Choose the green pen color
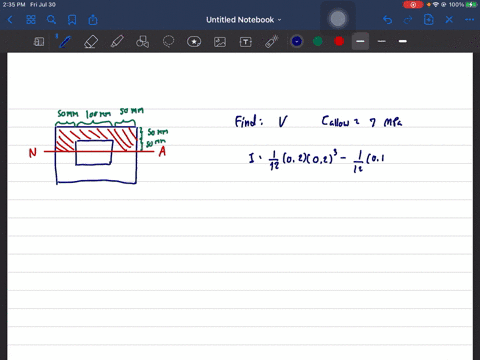 click(x=318, y=41)
